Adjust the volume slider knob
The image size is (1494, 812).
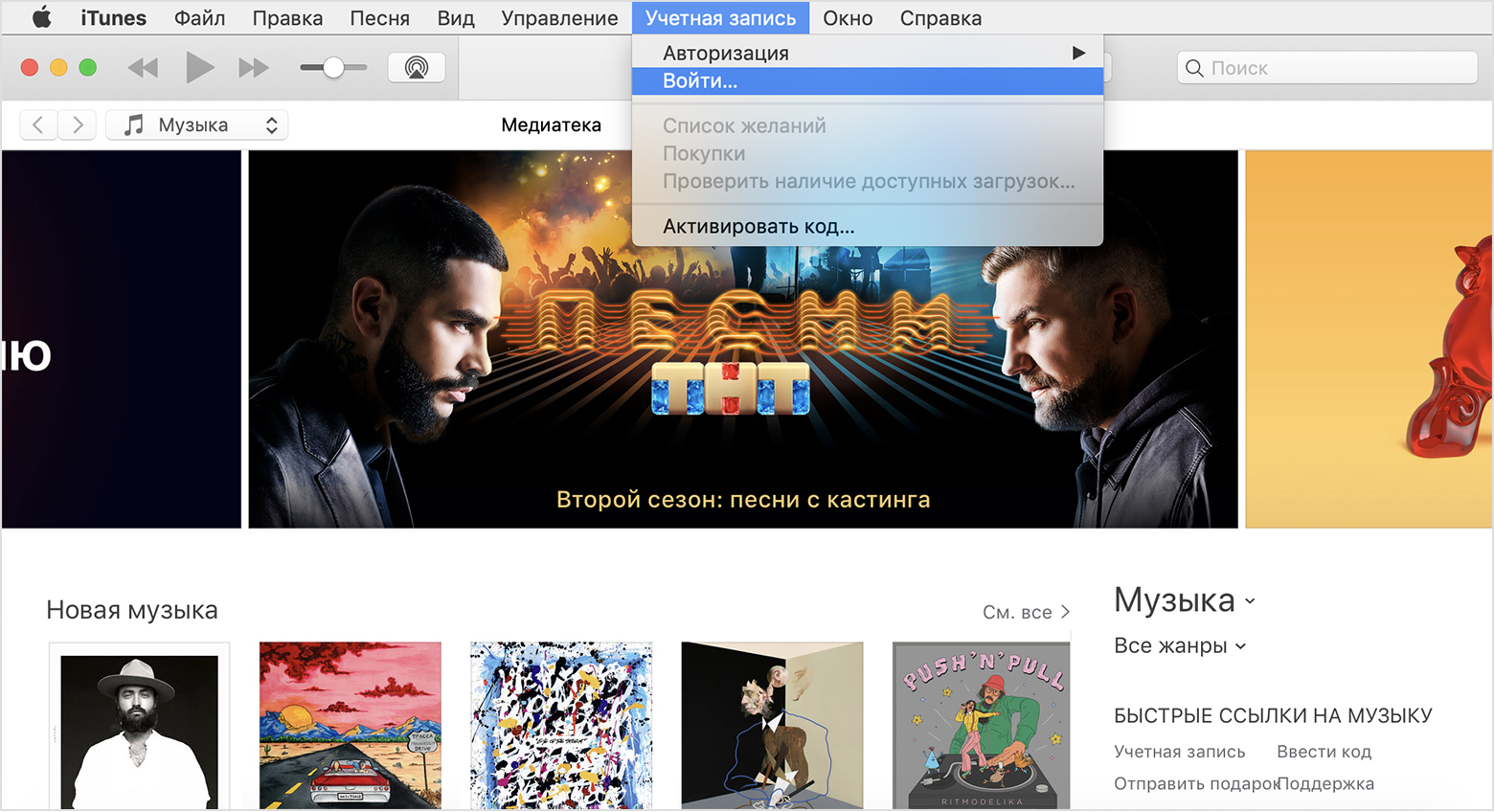(x=333, y=67)
